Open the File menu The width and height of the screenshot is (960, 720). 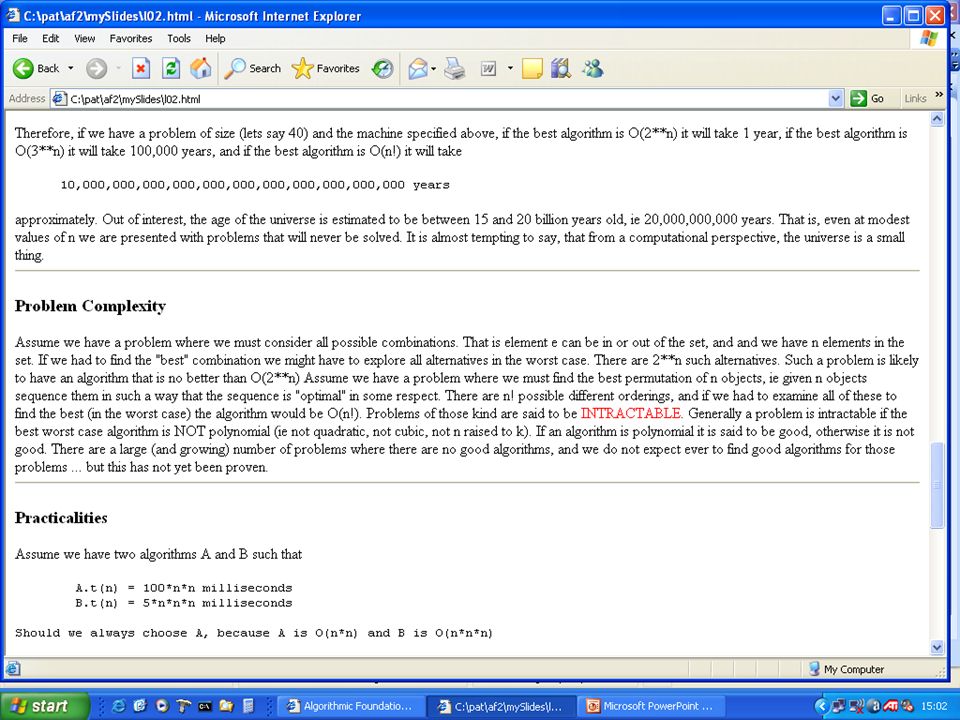20,39
